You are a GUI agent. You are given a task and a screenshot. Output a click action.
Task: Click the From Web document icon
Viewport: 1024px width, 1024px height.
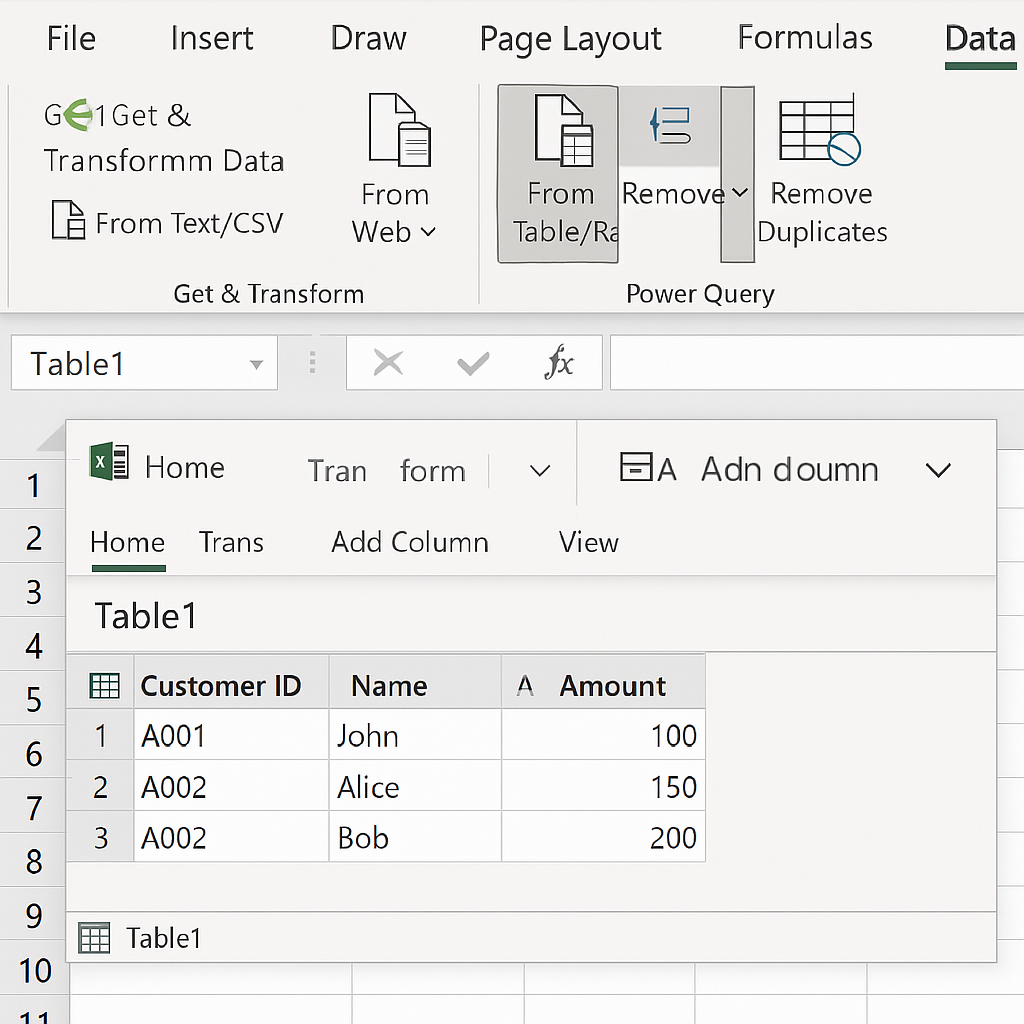[398, 129]
